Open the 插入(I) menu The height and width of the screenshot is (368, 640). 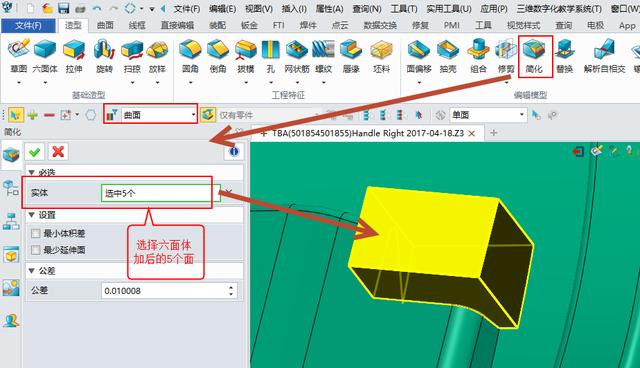click(294, 9)
